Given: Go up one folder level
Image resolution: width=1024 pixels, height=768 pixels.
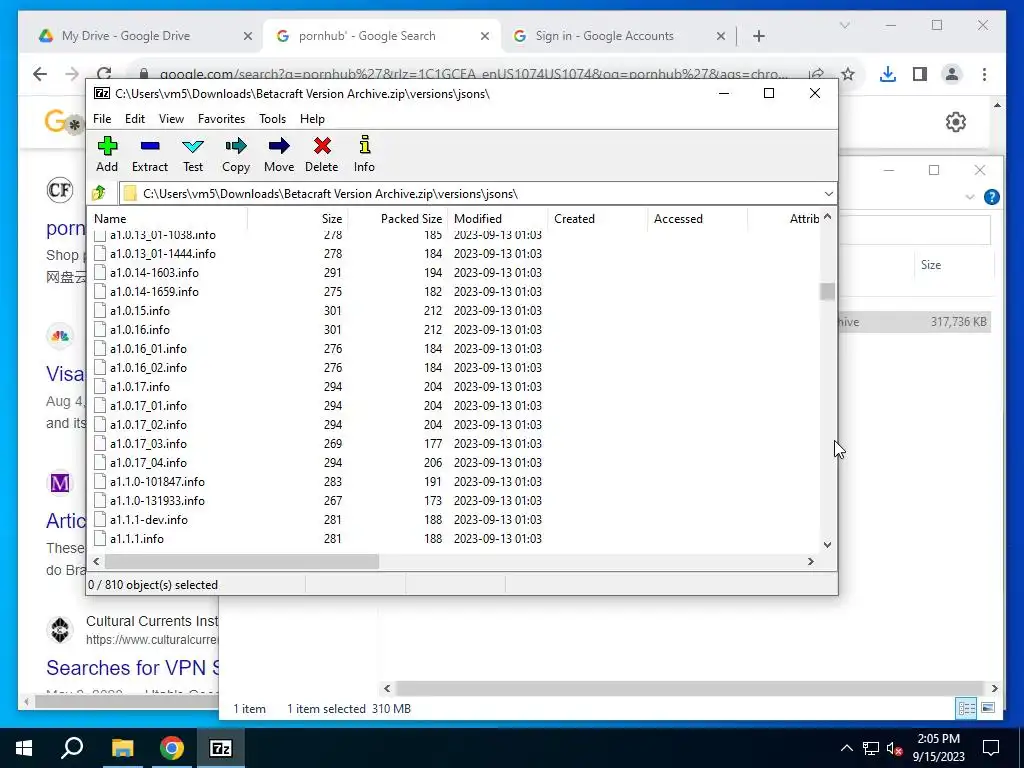Looking at the screenshot, I should tap(99, 193).
